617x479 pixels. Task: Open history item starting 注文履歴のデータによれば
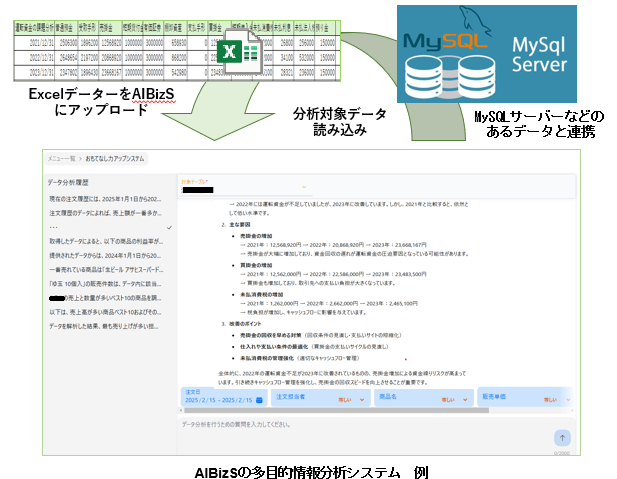105,213
